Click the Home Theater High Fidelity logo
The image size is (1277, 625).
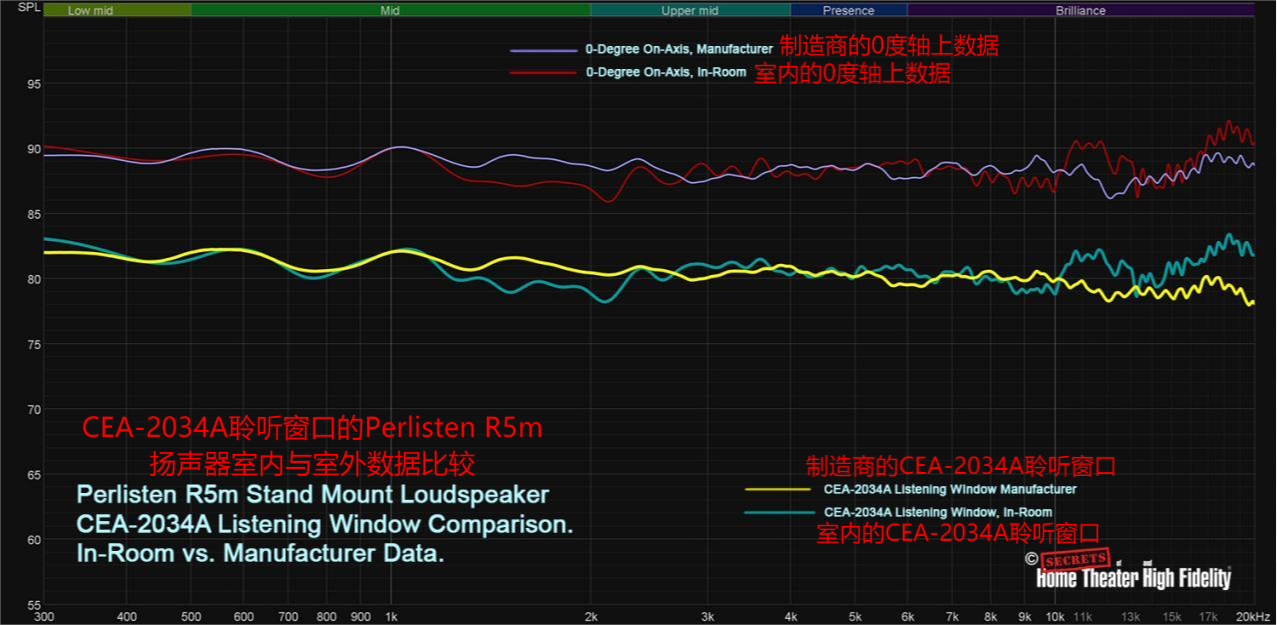tap(1133, 579)
